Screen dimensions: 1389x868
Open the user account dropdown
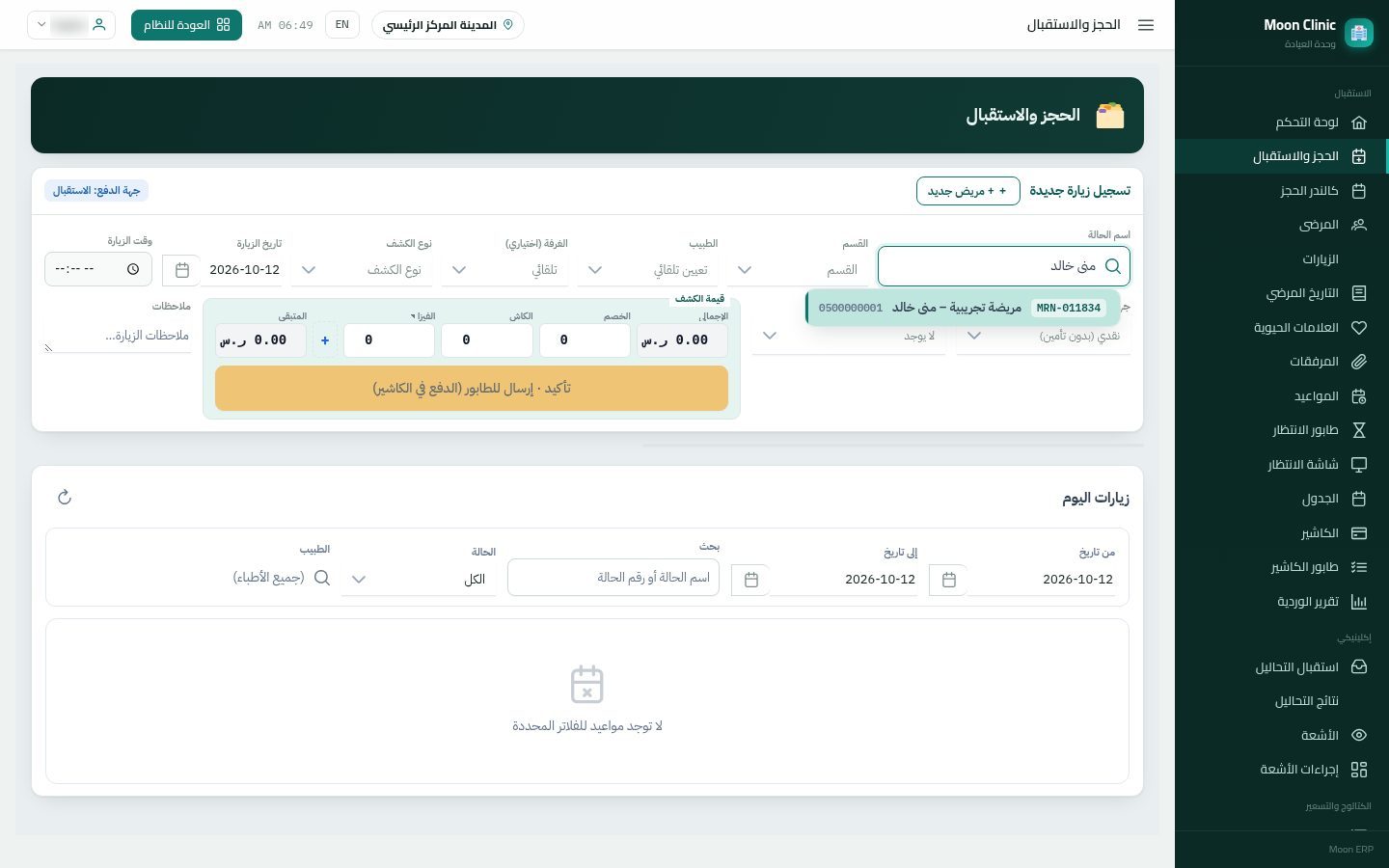click(x=71, y=25)
